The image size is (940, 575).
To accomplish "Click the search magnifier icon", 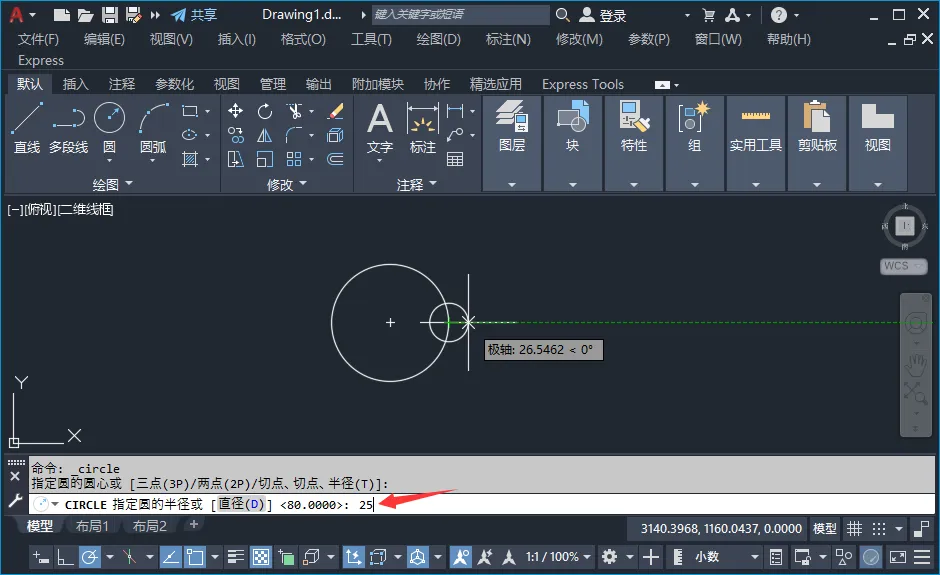I will pyautogui.click(x=562, y=15).
